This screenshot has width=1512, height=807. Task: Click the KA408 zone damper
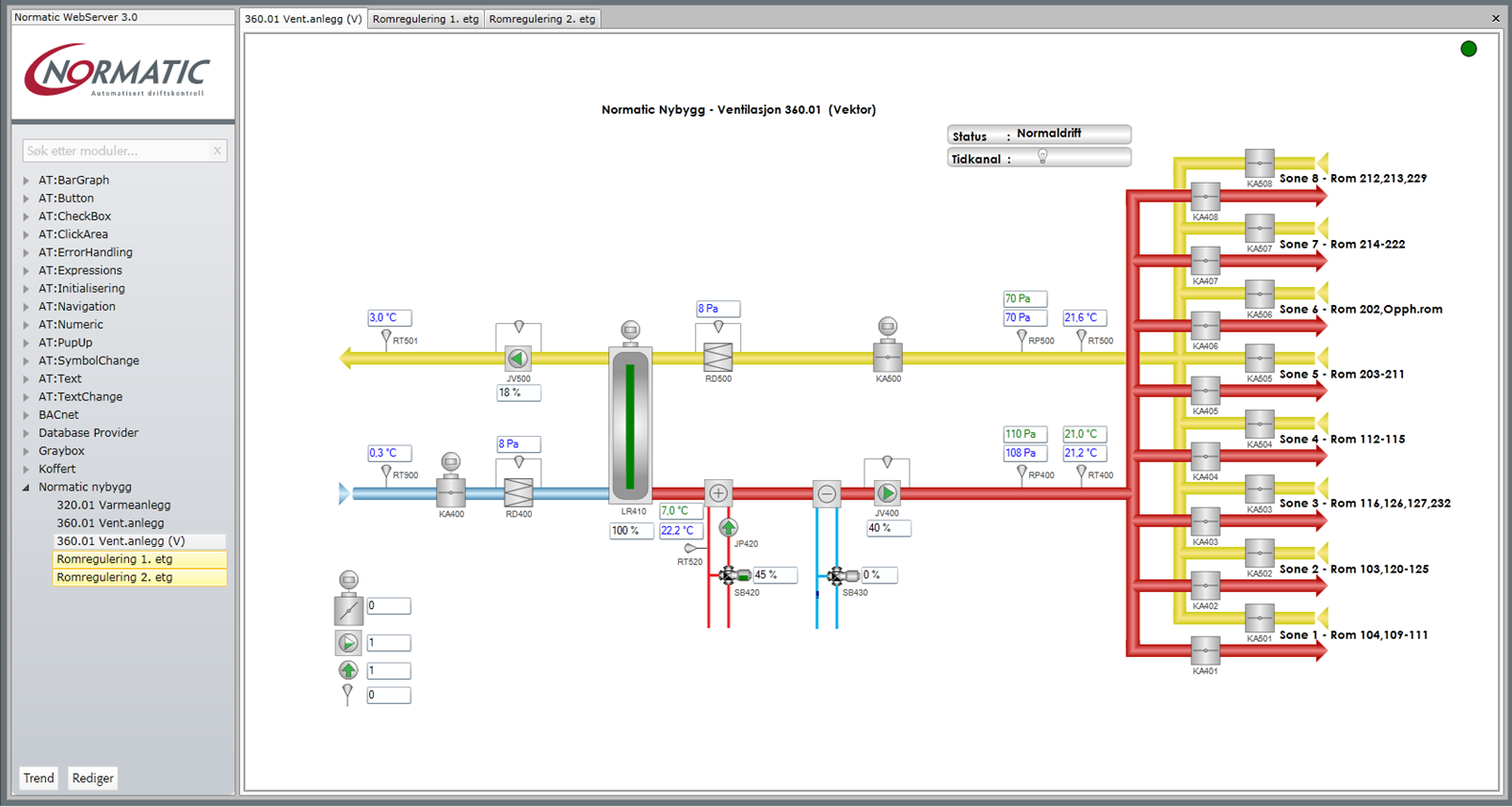(x=1205, y=197)
